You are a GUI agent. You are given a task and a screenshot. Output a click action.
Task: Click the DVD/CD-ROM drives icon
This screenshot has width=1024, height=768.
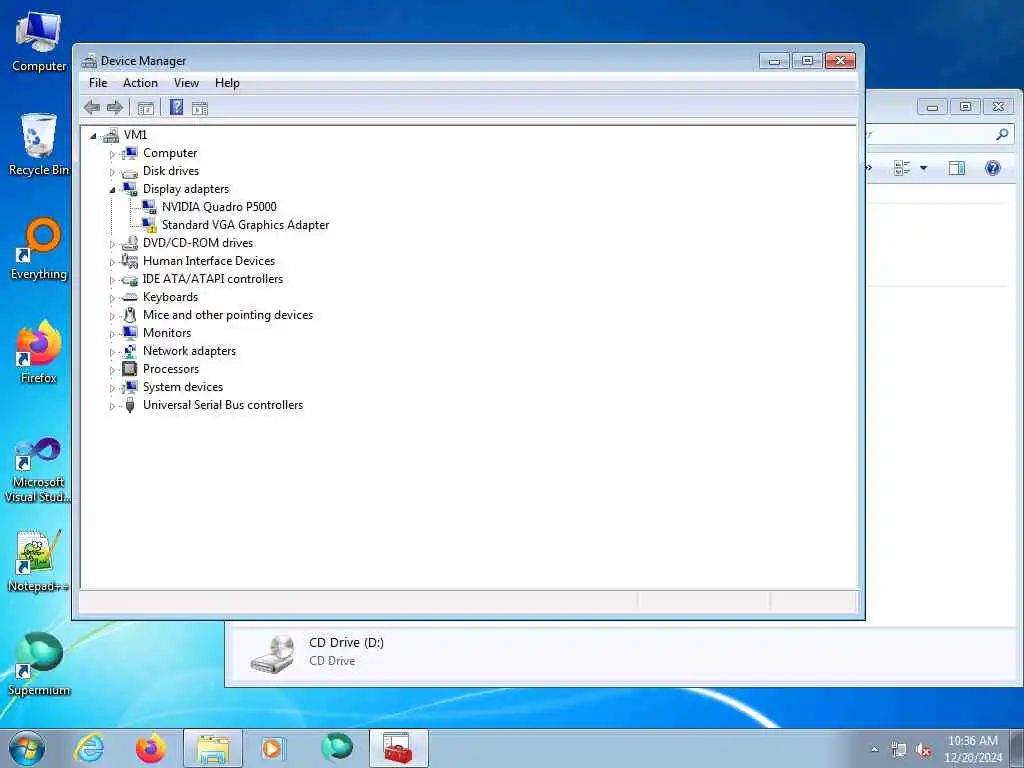point(130,243)
